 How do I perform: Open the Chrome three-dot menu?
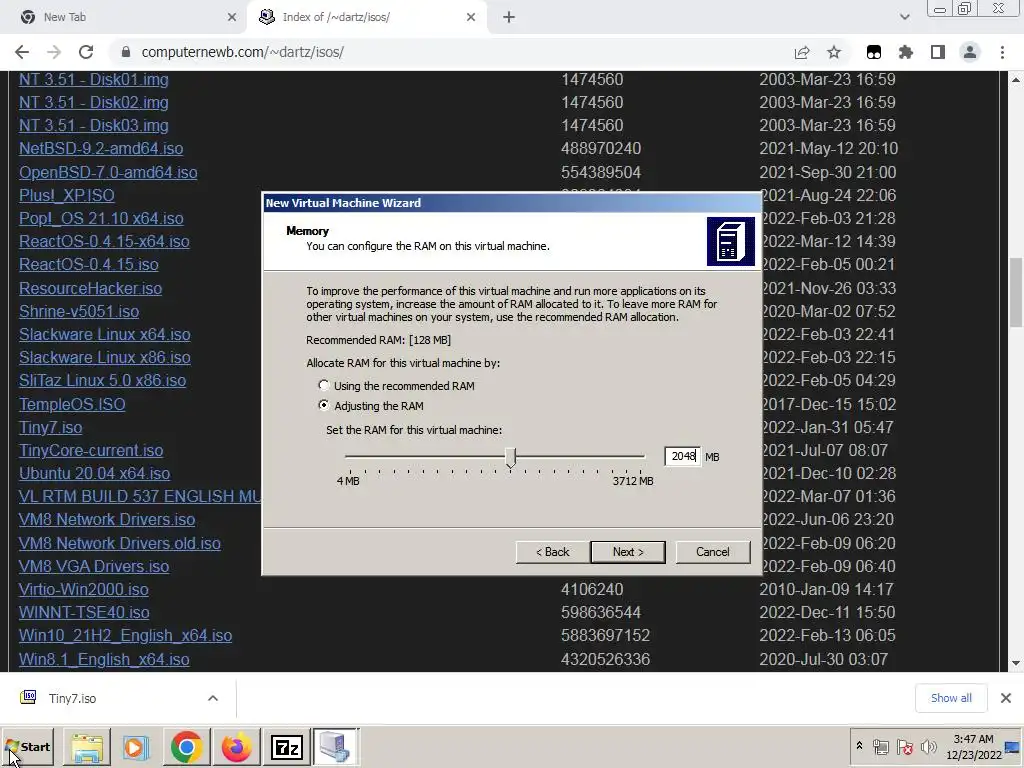coord(1002,52)
